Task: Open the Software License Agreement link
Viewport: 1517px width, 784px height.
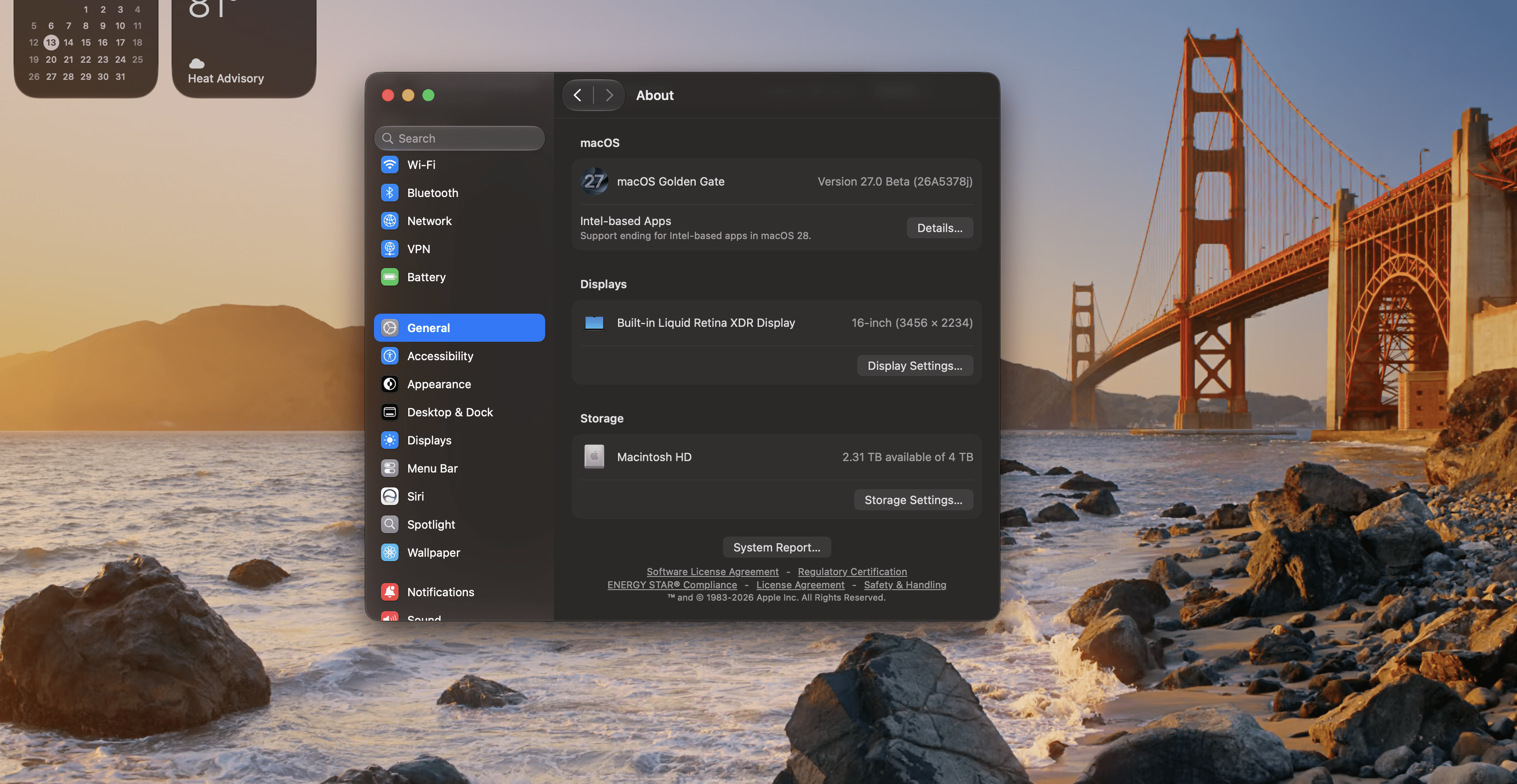Action: click(x=712, y=572)
